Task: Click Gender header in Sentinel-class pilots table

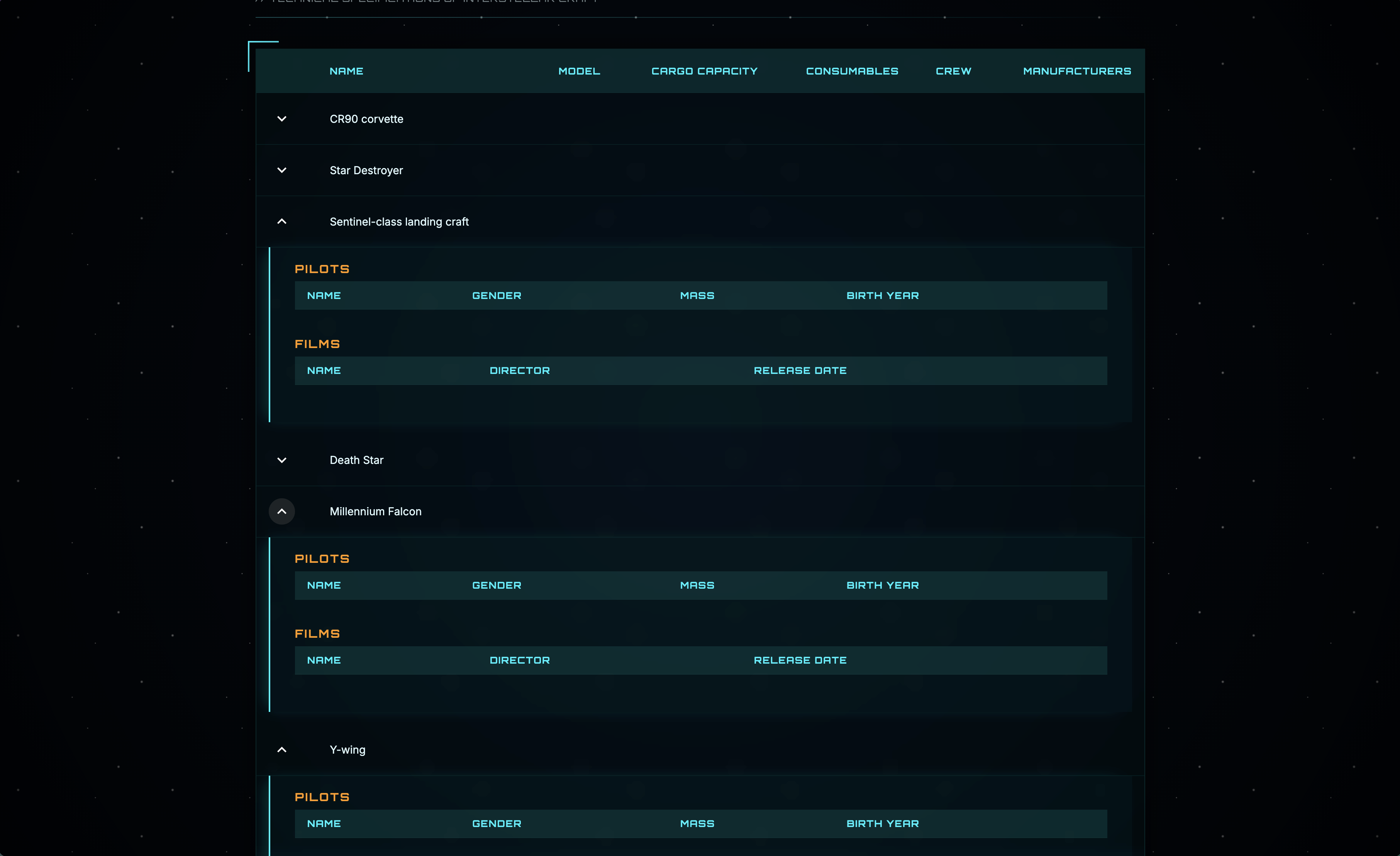Action: (497, 296)
